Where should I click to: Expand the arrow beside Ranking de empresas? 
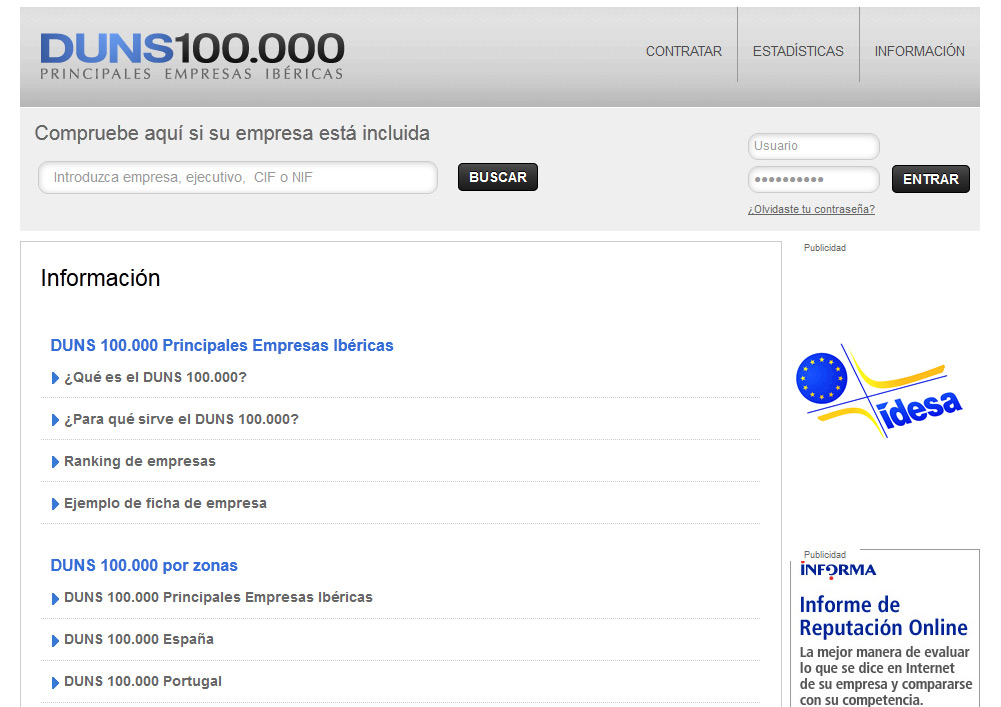[x=55, y=462]
